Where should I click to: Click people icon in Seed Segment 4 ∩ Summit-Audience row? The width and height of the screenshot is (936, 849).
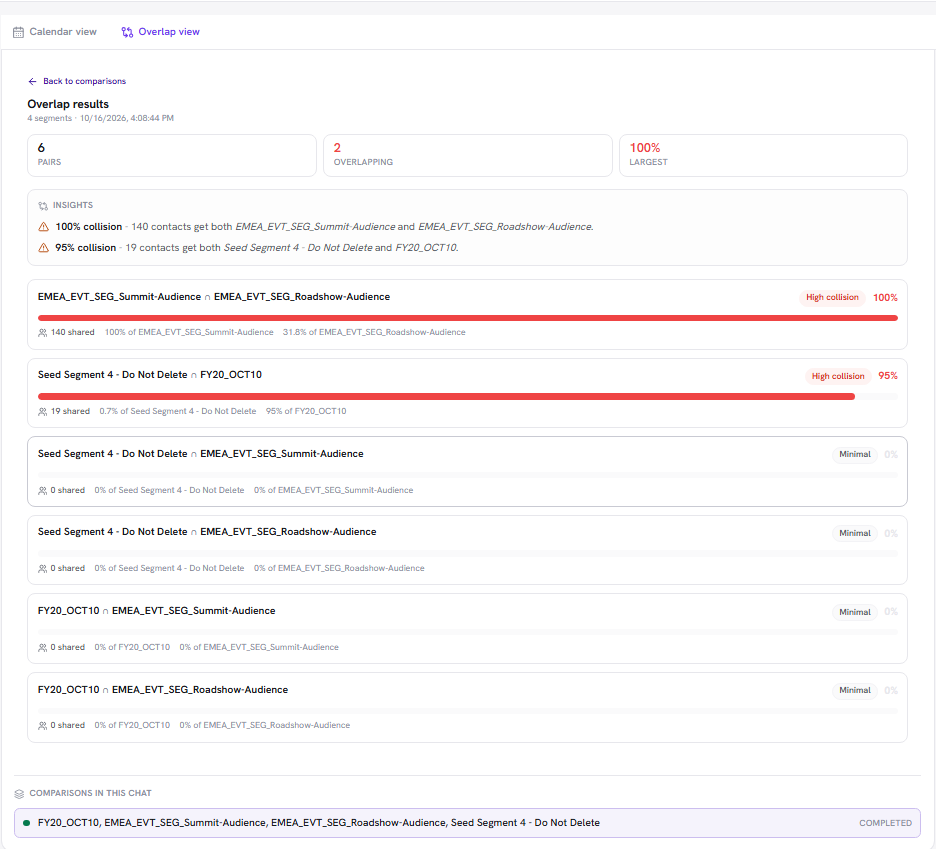point(42,491)
